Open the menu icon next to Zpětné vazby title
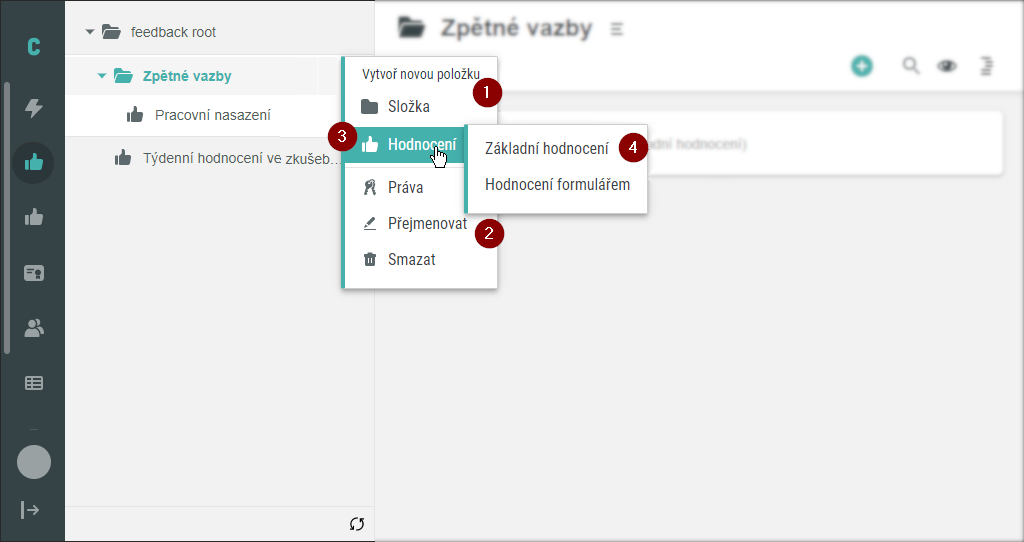 pos(616,28)
